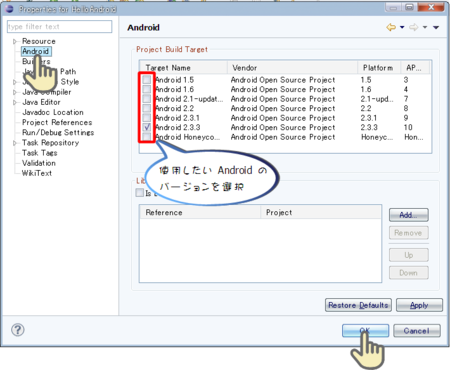The height and width of the screenshot is (370, 450).
Task: Expand the Java Compiler tree node
Action: 15,92
